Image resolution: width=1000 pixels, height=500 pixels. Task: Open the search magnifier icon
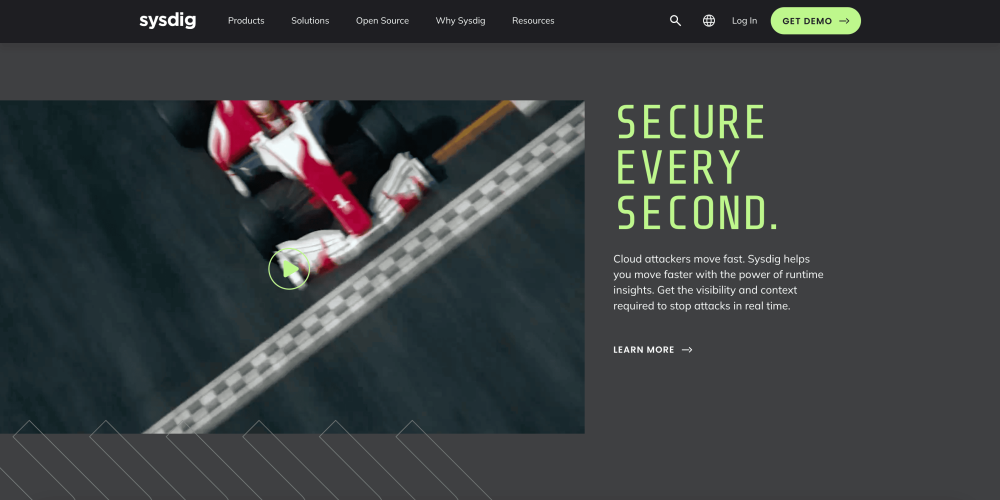[x=675, y=20]
